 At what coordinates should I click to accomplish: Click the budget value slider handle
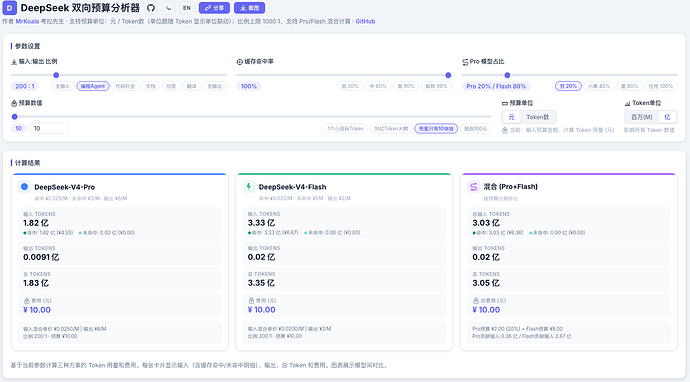tap(15, 117)
